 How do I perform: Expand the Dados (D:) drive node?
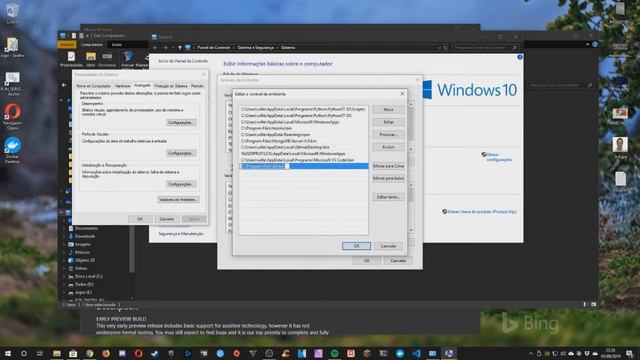click(x=64, y=284)
